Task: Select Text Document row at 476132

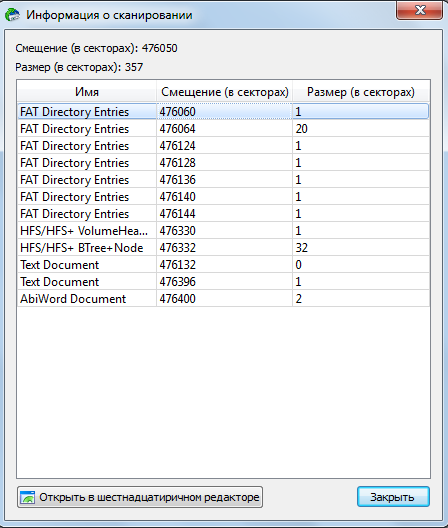Action: (x=223, y=265)
